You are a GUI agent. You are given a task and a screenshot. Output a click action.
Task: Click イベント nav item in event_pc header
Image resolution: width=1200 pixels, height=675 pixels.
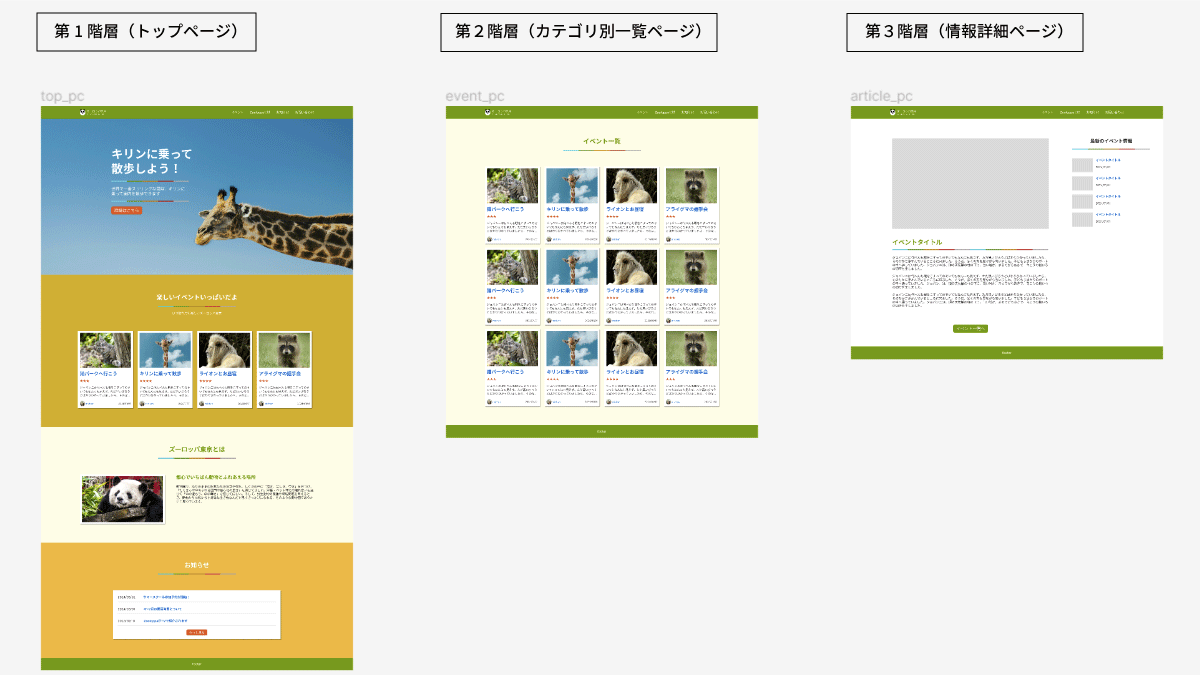642,112
